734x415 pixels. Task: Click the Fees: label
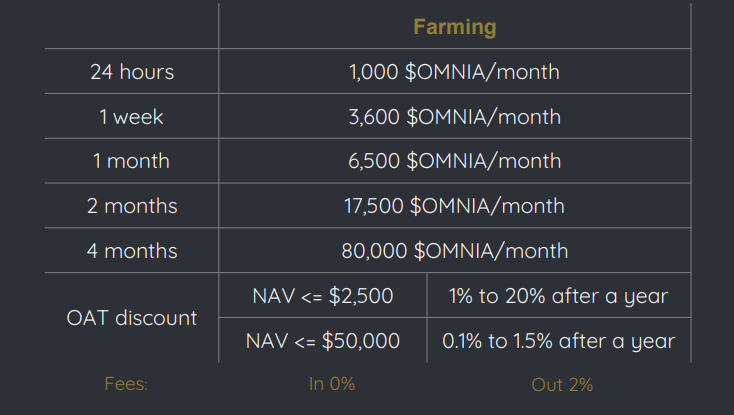(126, 384)
